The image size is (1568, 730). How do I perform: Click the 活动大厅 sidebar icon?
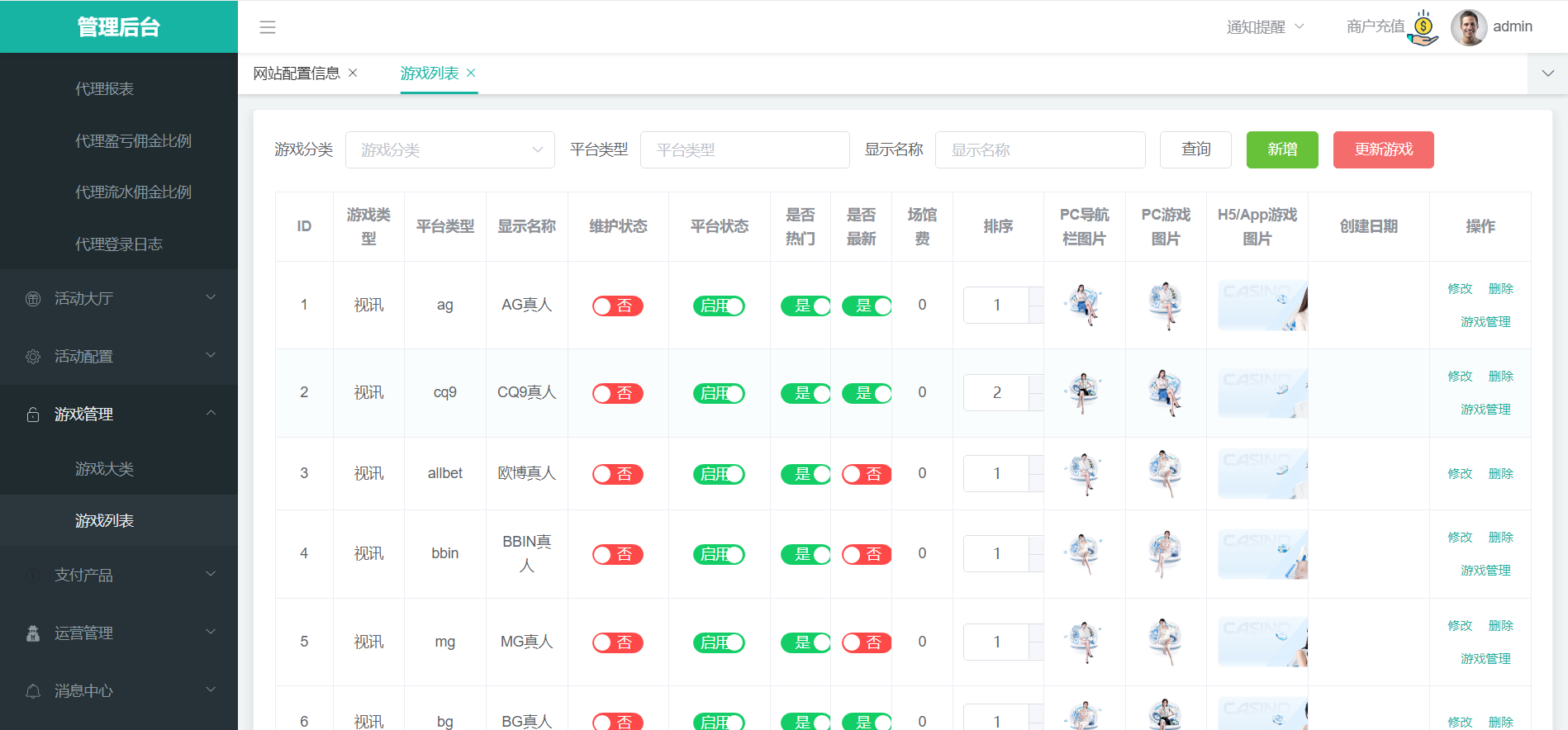click(x=33, y=299)
